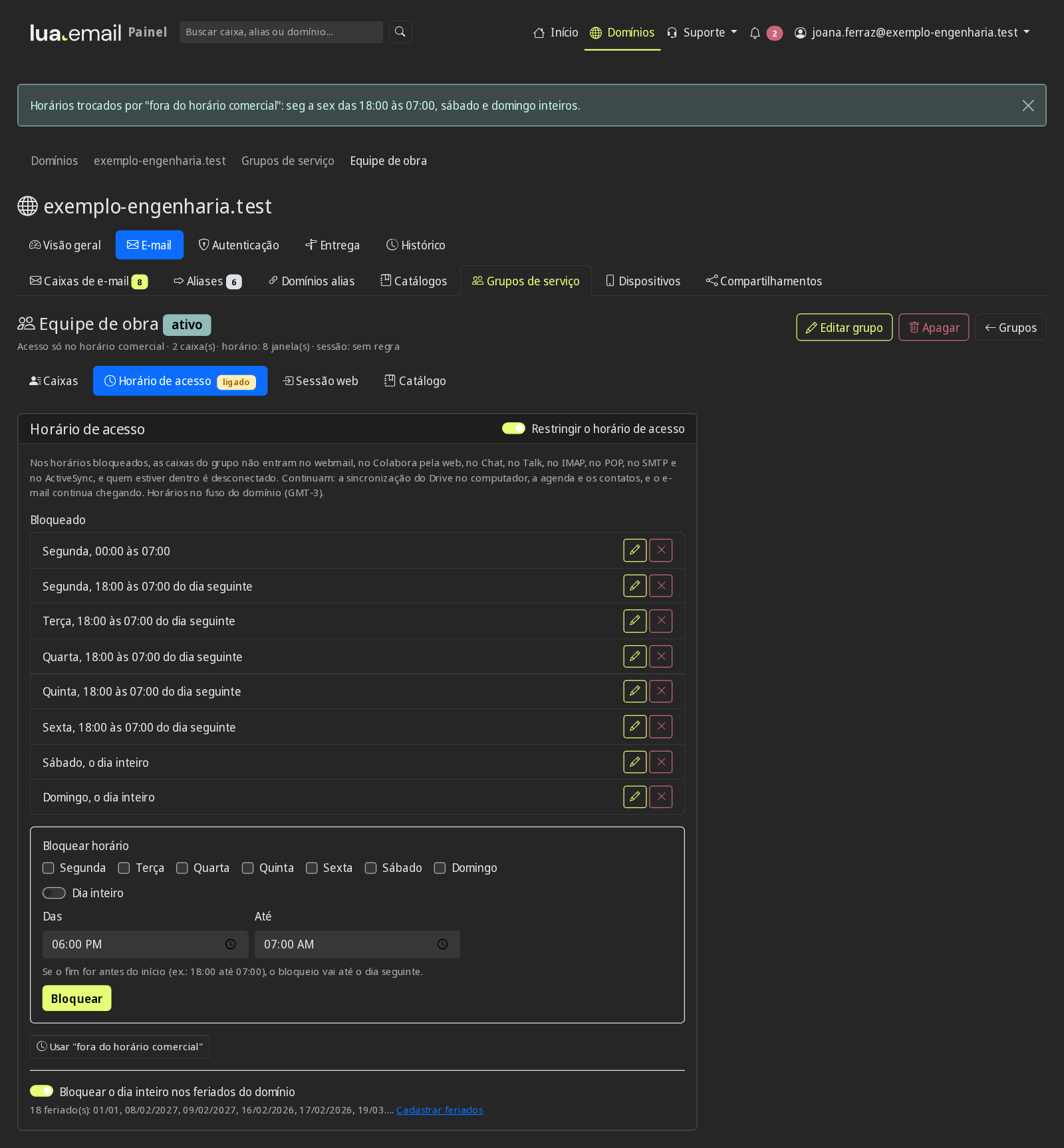
Task: Click the Das time input 06:00 PM
Action: [x=146, y=944]
